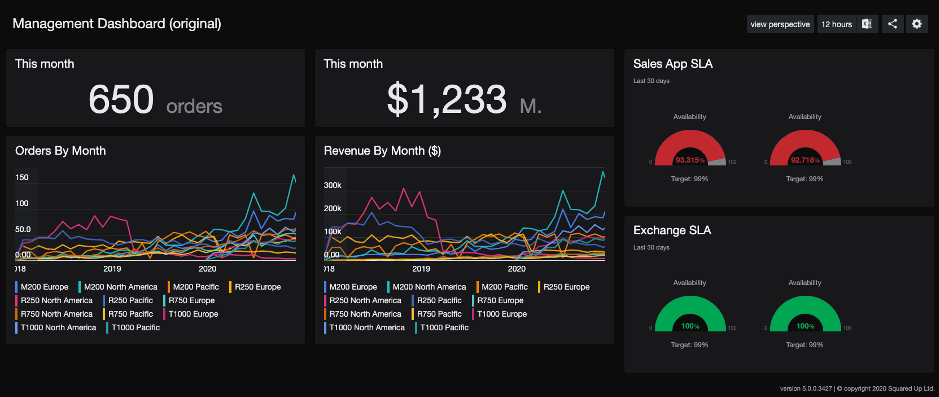The width and height of the screenshot is (939, 397).
Task: Click the Management Dashboard (original) title
Action: (117, 24)
